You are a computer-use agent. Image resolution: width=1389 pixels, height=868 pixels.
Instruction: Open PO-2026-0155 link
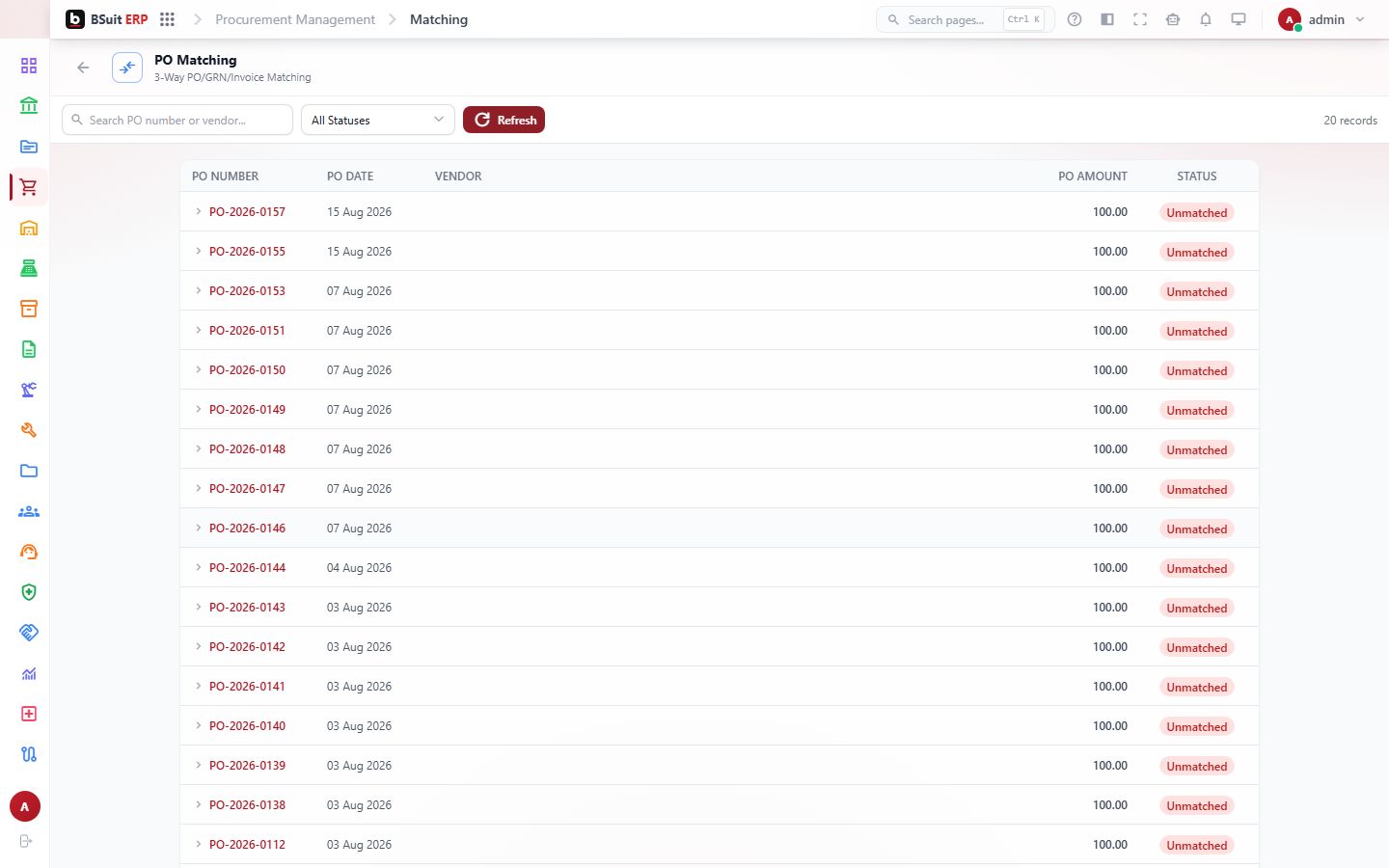coord(247,251)
